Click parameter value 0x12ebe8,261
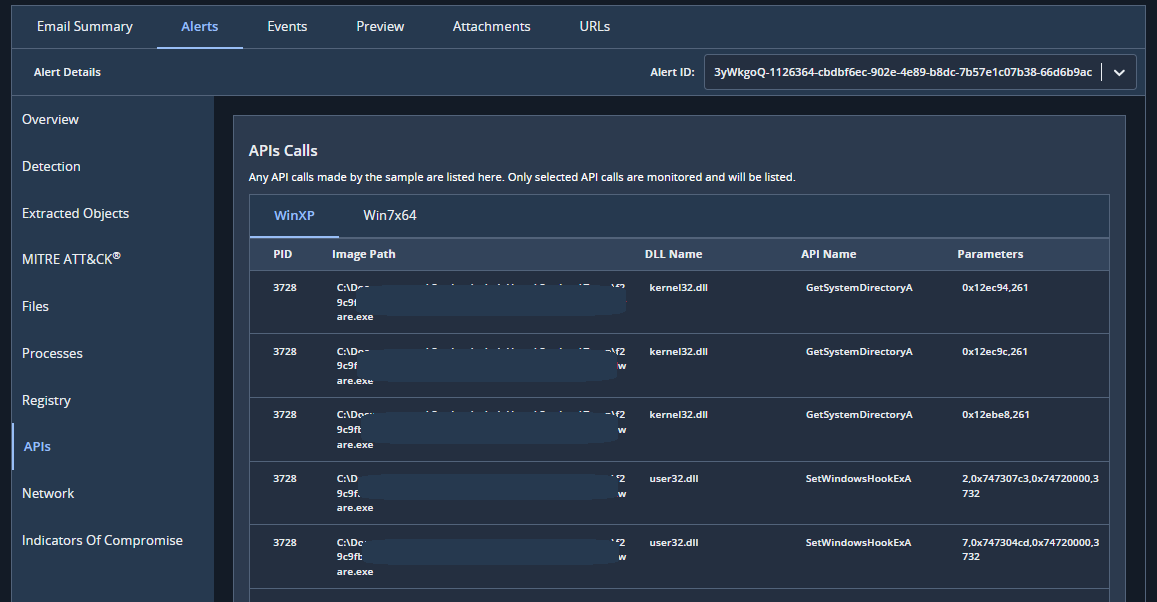1157x602 pixels. [x=995, y=415]
